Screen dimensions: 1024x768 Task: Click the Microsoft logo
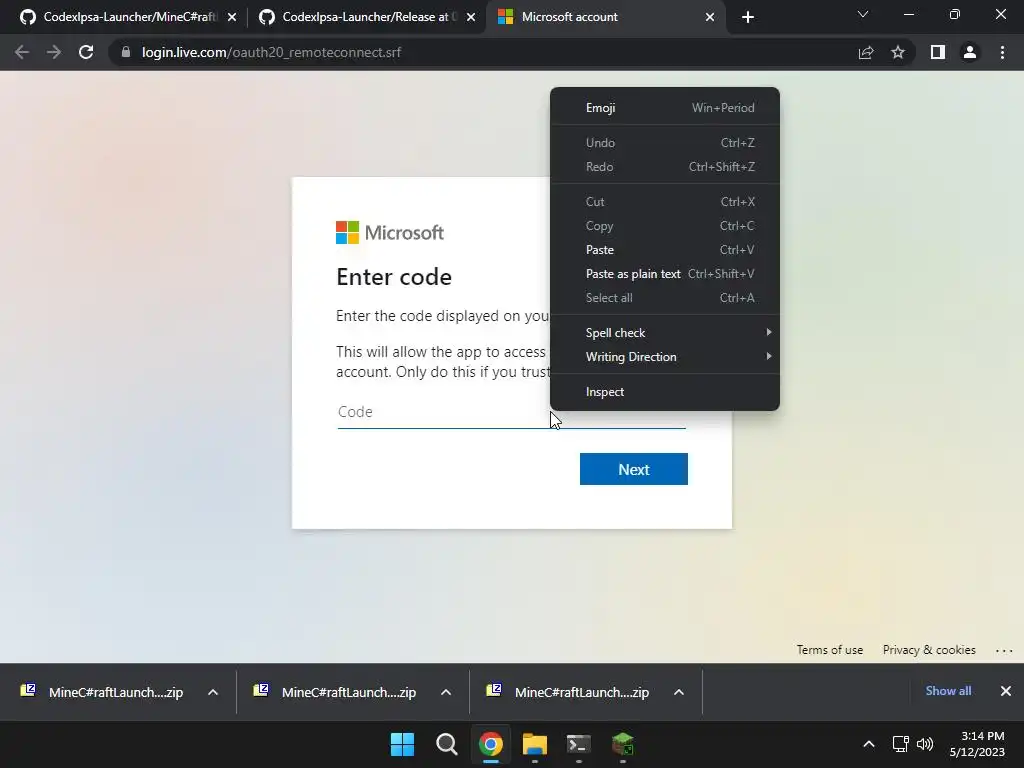tap(390, 232)
